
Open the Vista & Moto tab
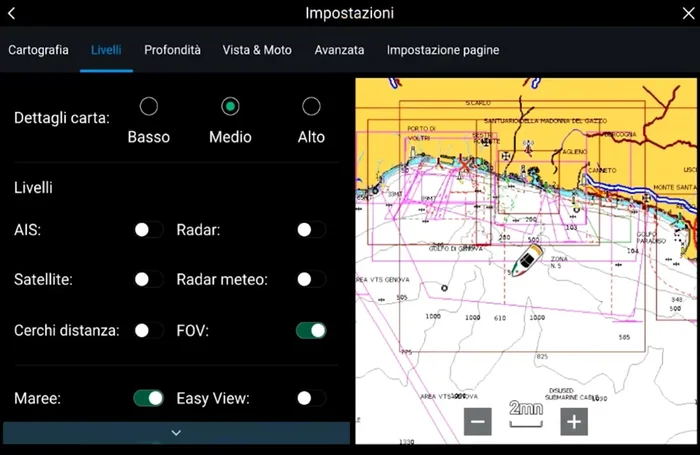[257, 50]
